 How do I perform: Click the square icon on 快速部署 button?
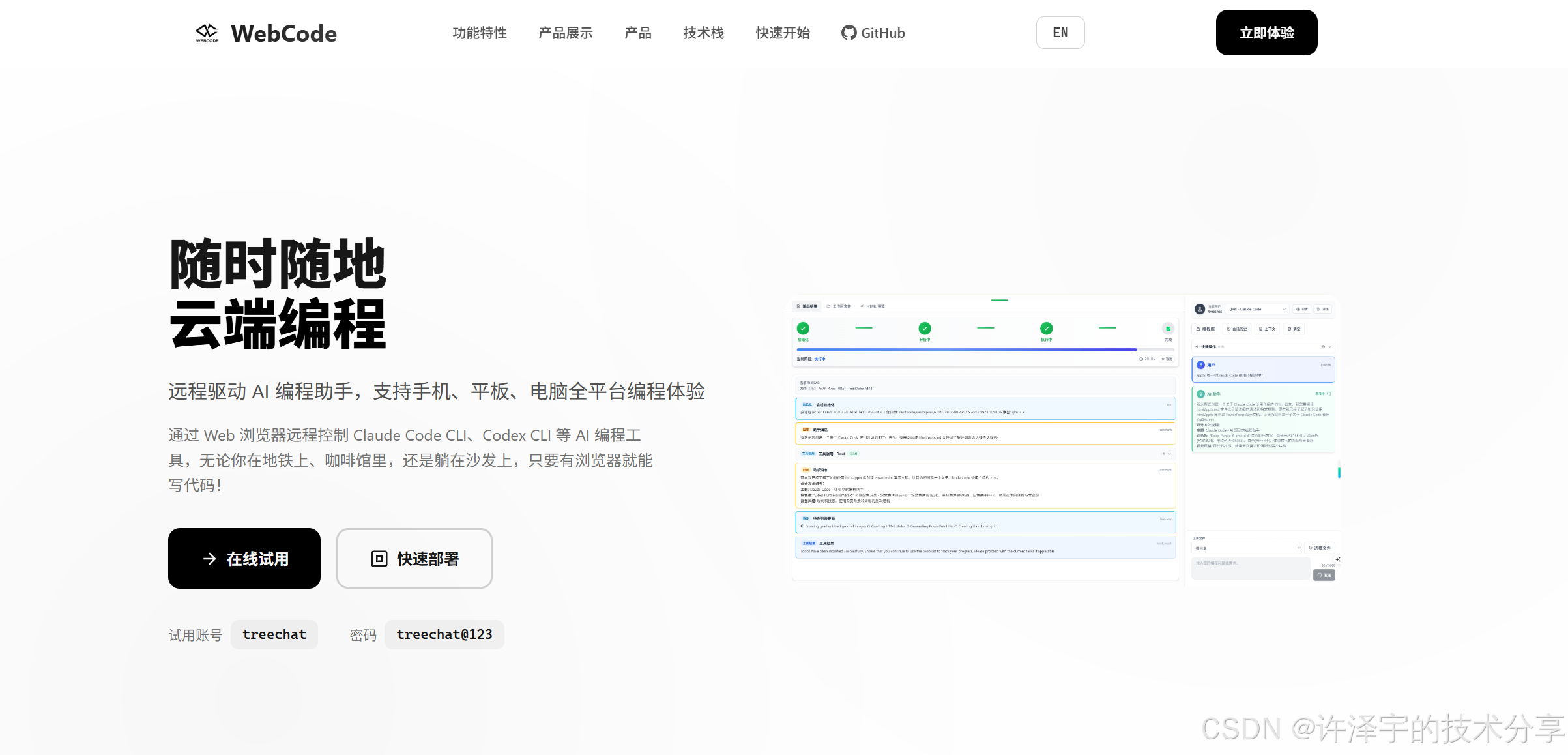tap(379, 559)
